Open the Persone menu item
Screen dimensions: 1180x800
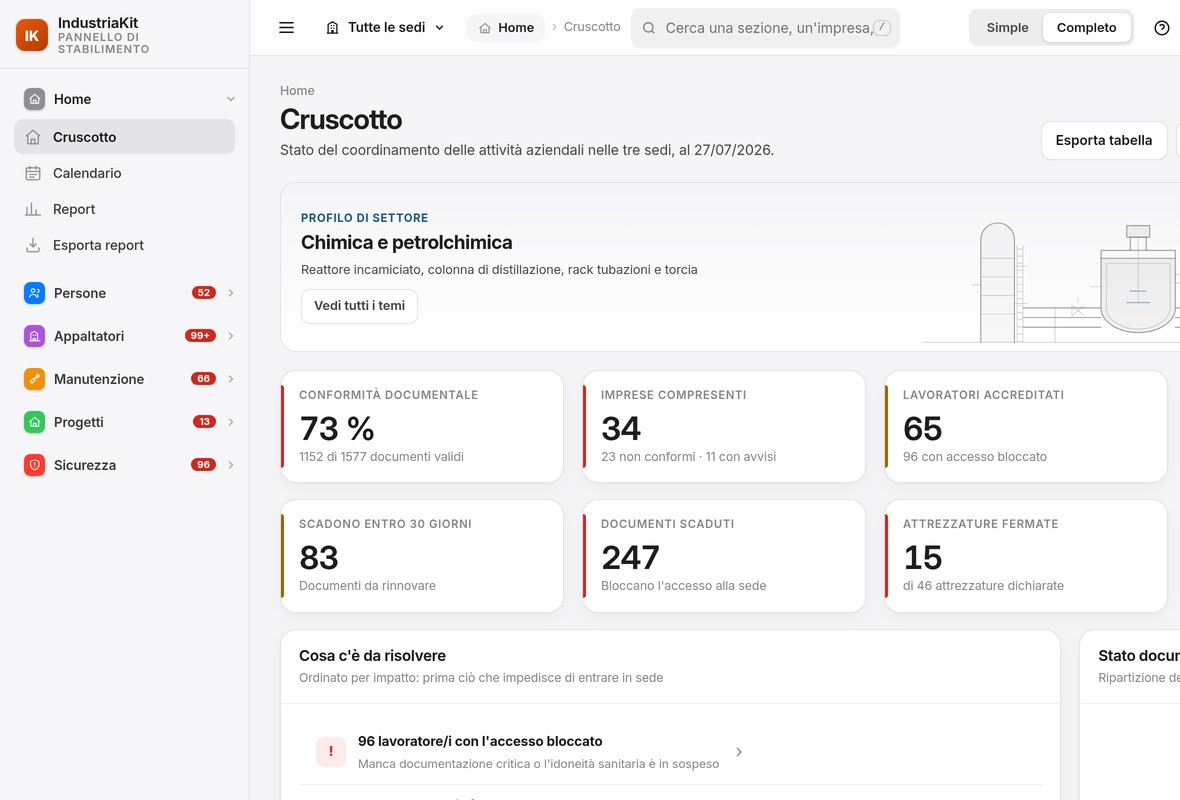tap(124, 293)
